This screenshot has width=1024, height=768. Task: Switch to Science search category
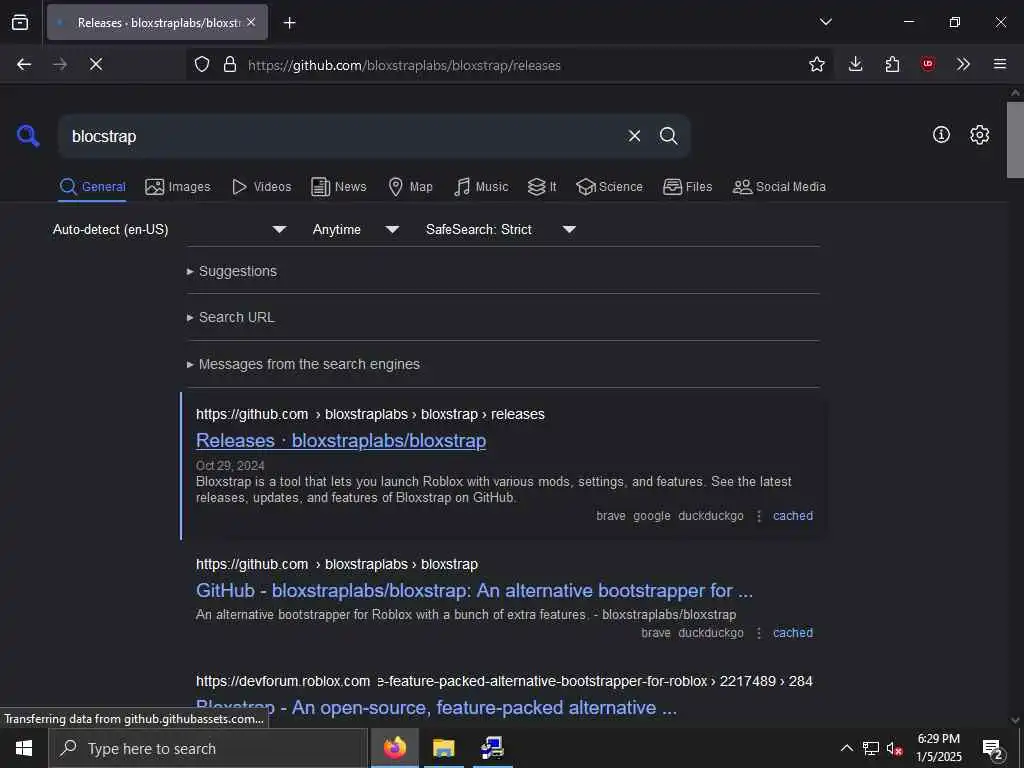(609, 187)
